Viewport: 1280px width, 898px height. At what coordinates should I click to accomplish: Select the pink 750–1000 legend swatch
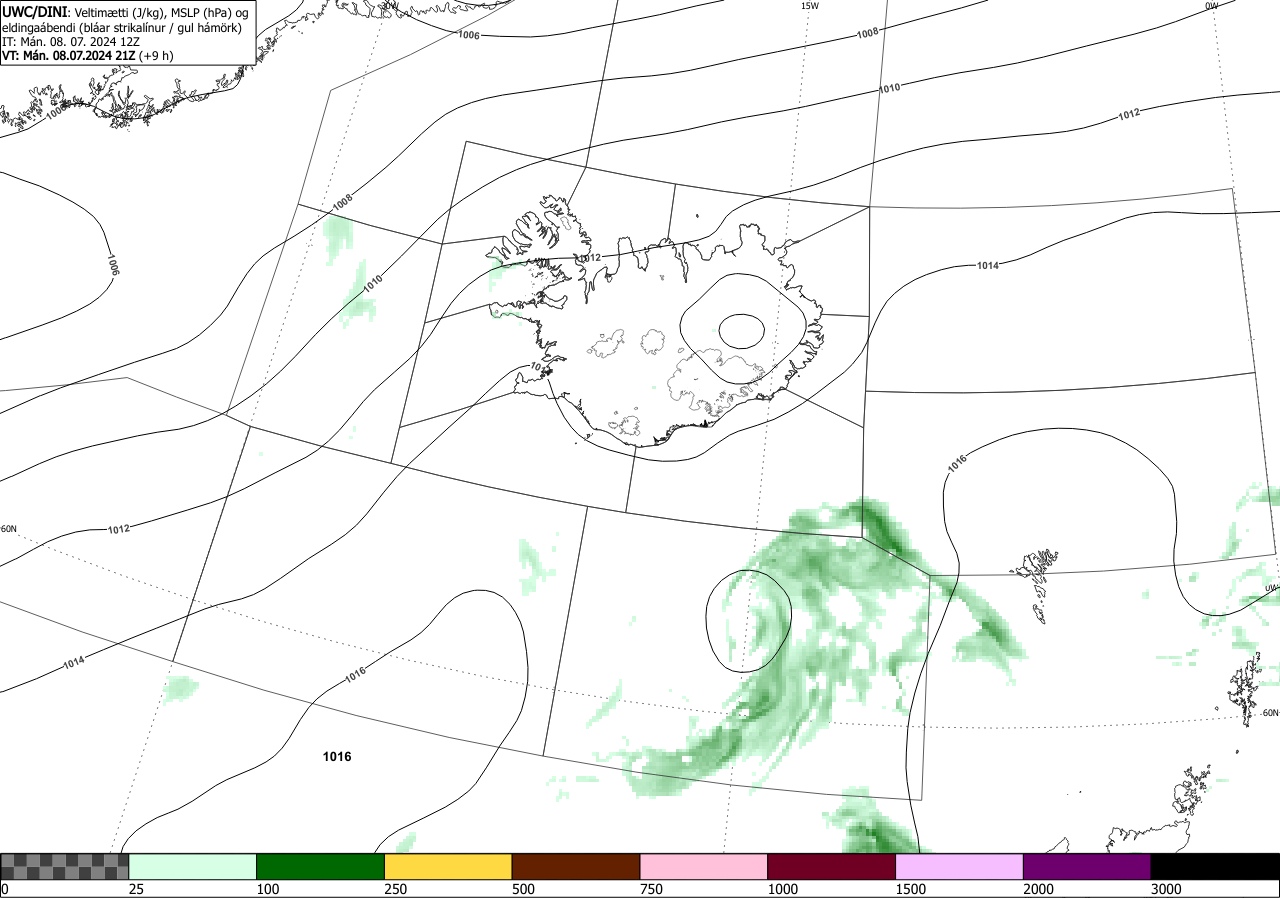pyautogui.click(x=704, y=866)
